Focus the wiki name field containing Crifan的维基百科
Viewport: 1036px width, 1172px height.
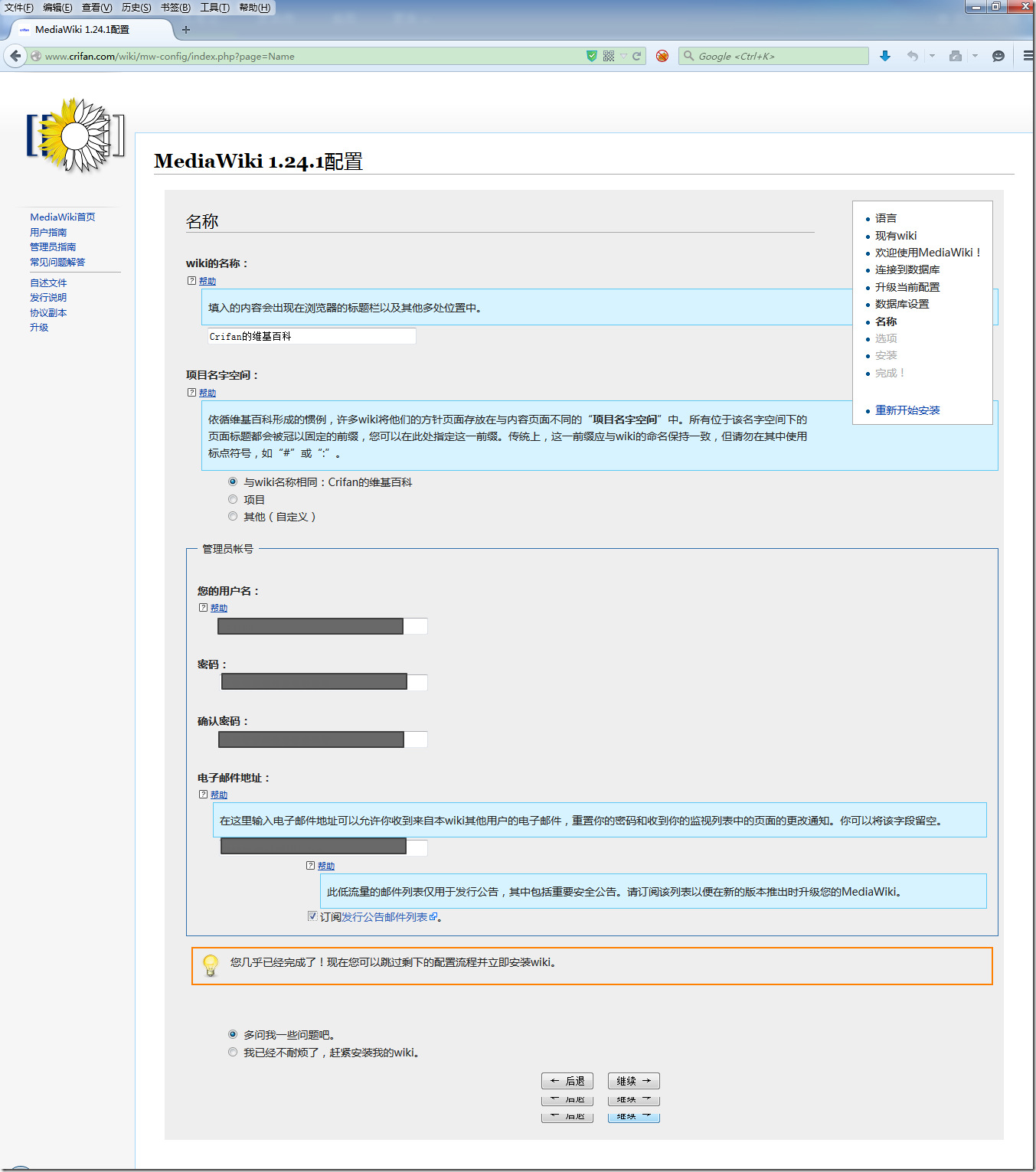(312, 336)
